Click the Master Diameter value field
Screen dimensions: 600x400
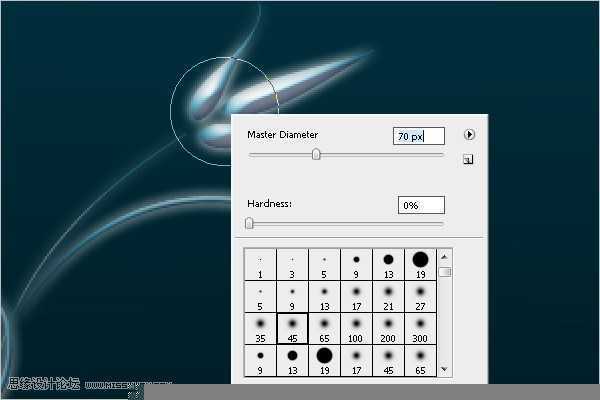tap(419, 136)
